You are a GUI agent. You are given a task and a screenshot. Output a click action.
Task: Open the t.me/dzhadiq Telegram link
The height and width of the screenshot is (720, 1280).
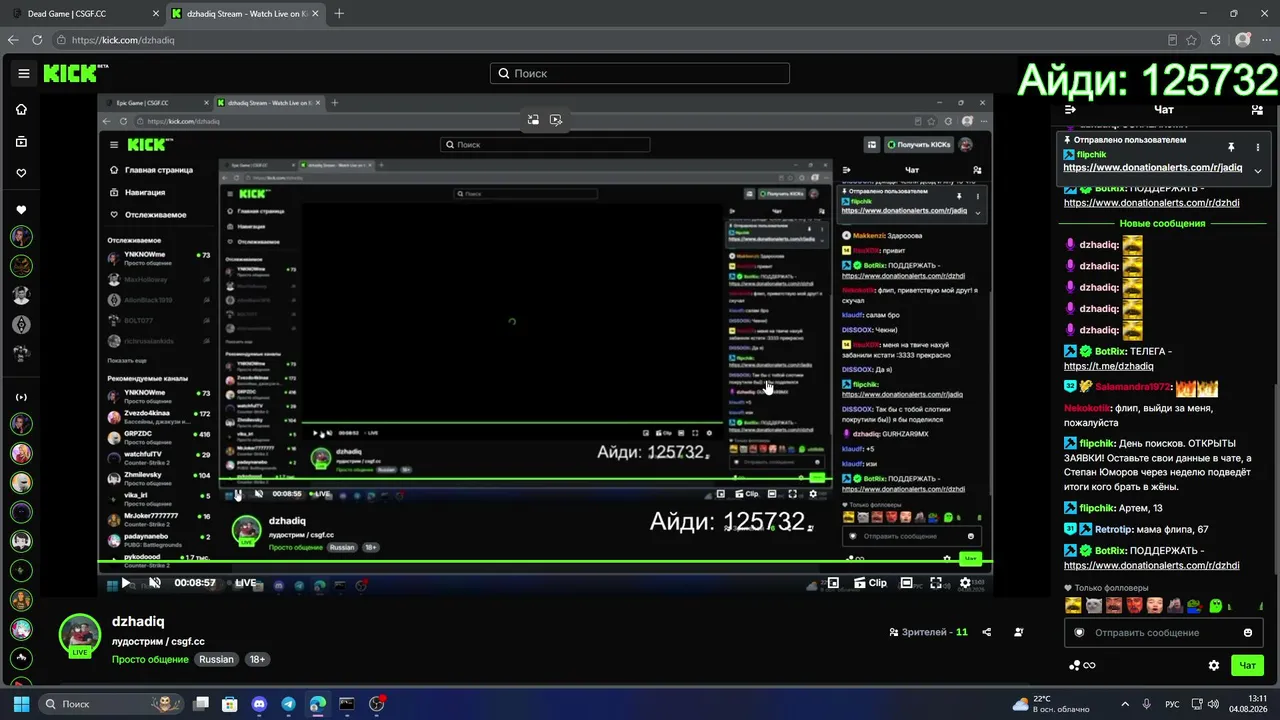click(1110, 366)
